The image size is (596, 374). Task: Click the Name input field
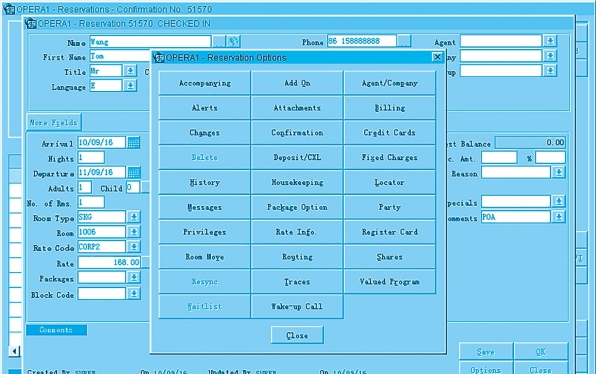[151, 41]
